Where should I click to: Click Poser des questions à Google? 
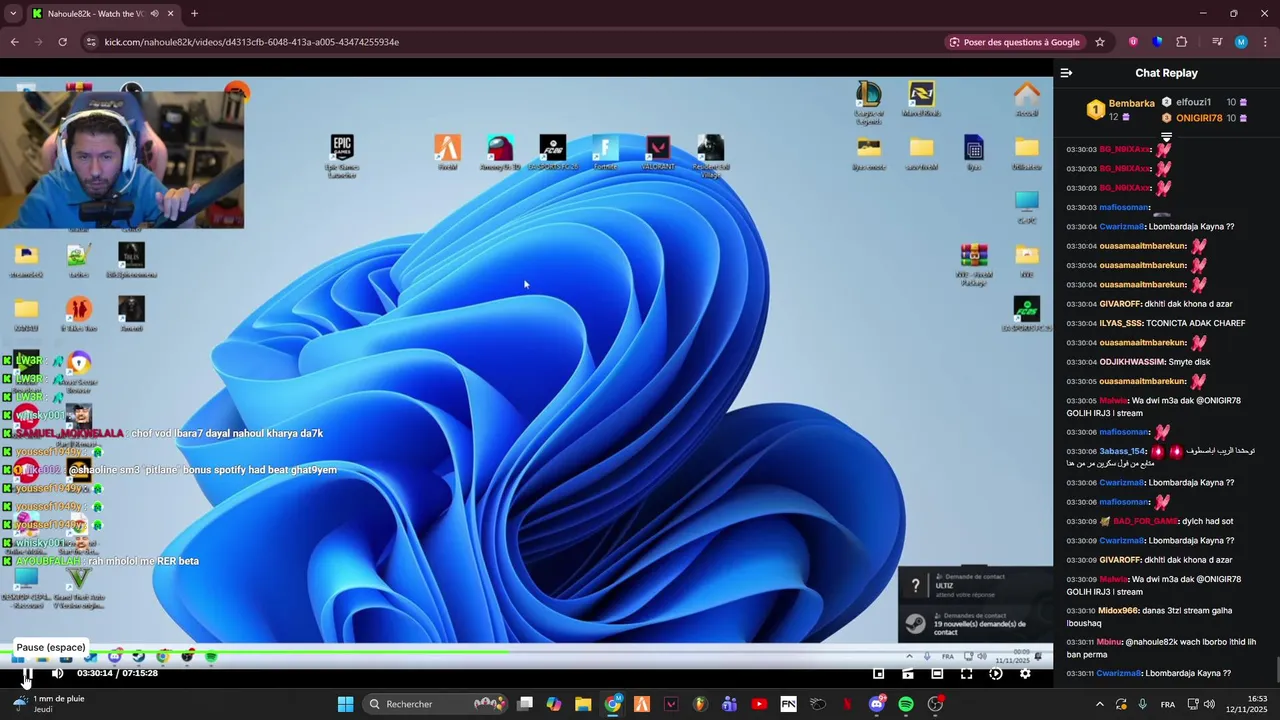(1015, 42)
